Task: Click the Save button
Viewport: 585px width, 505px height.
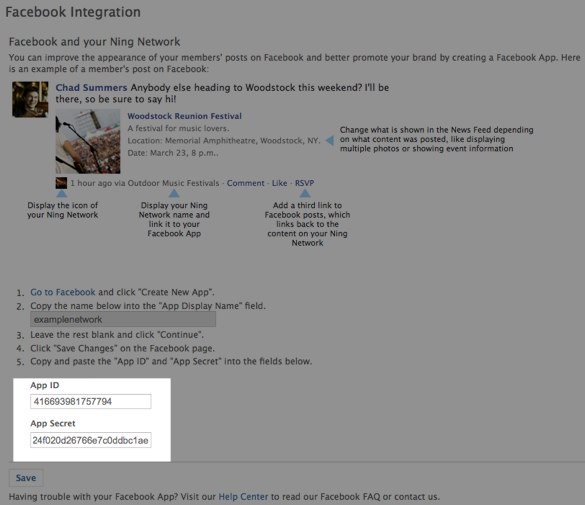Action: click(x=26, y=478)
